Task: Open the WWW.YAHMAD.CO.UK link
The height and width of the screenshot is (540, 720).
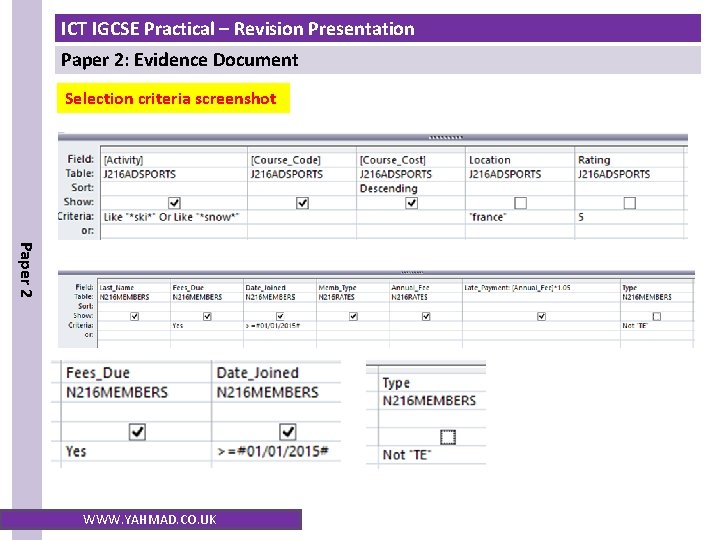Action: coord(150,519)
